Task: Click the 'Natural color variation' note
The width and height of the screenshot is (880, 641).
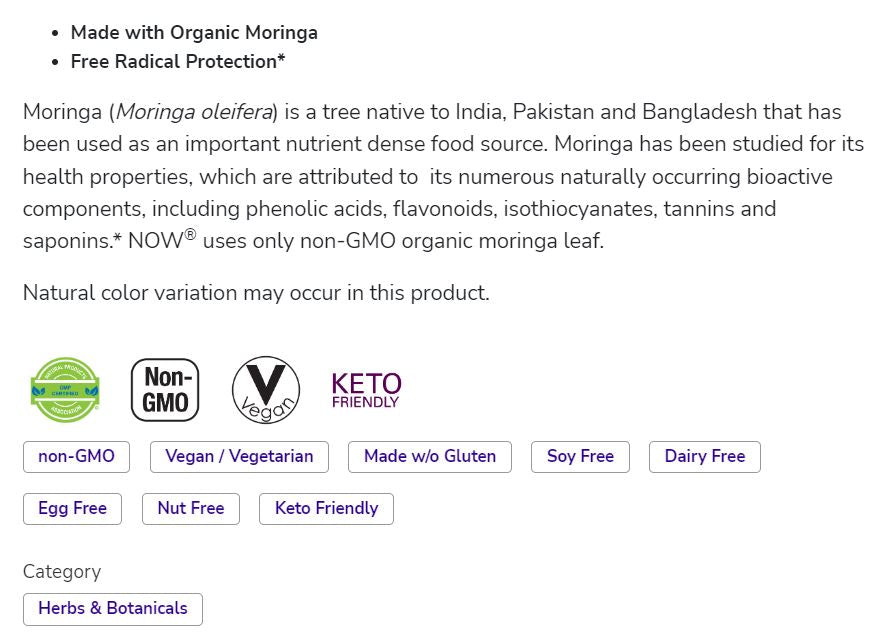Action: coord(256,293)
